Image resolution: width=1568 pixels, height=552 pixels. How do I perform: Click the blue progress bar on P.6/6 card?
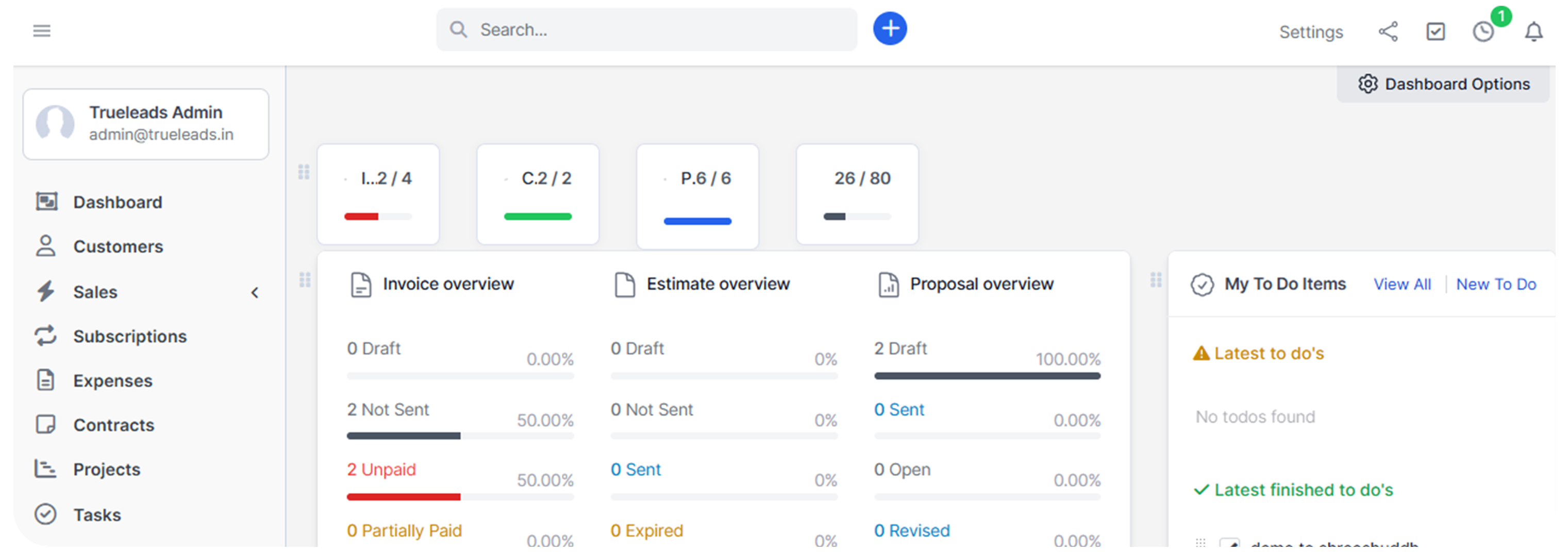coord(697,222)
